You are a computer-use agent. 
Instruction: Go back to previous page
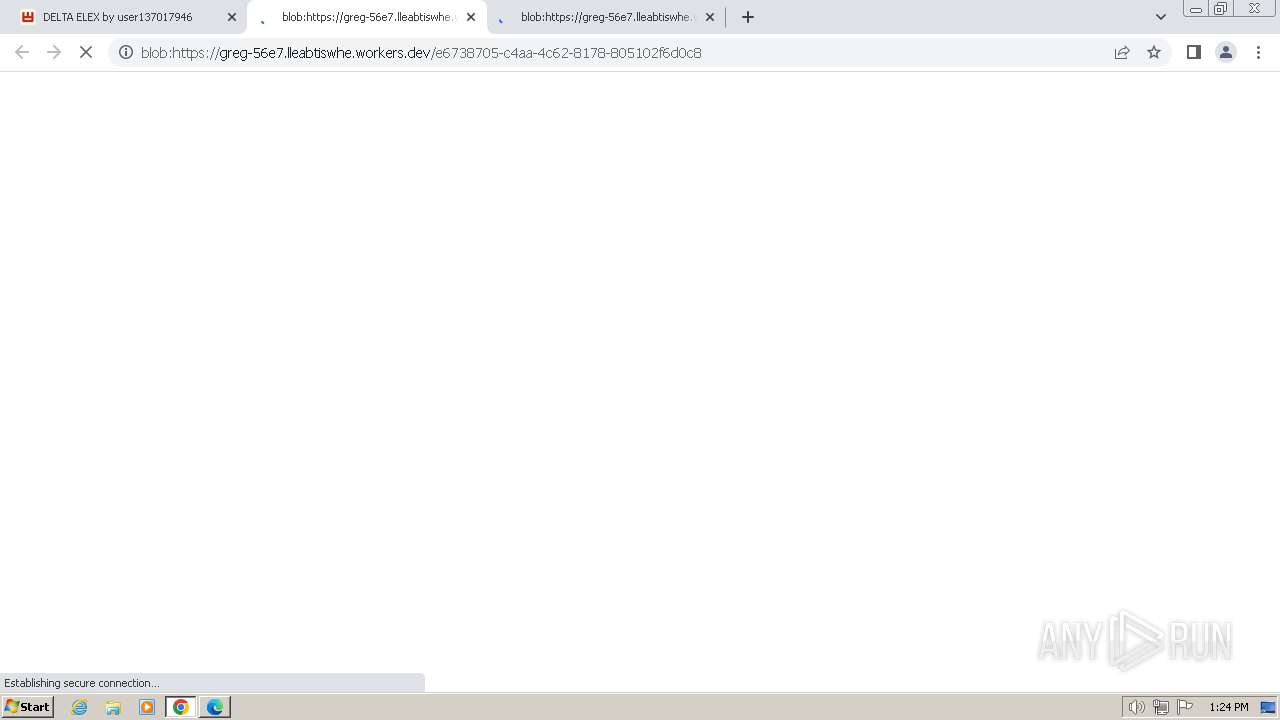[22, 52]
